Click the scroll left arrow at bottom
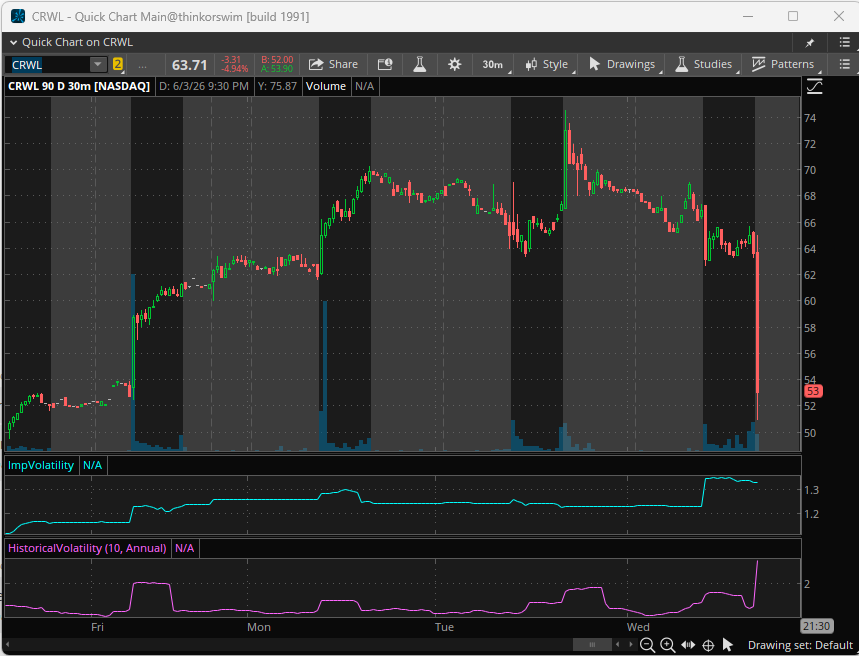The height and width of the screenshot is (656, 859). point(618,645)
